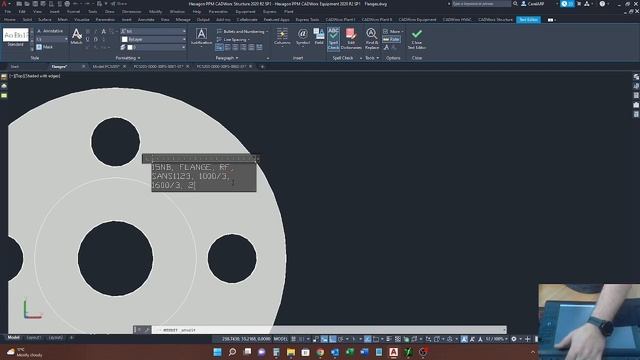Open Edit Dictionaries

[351, 39]
